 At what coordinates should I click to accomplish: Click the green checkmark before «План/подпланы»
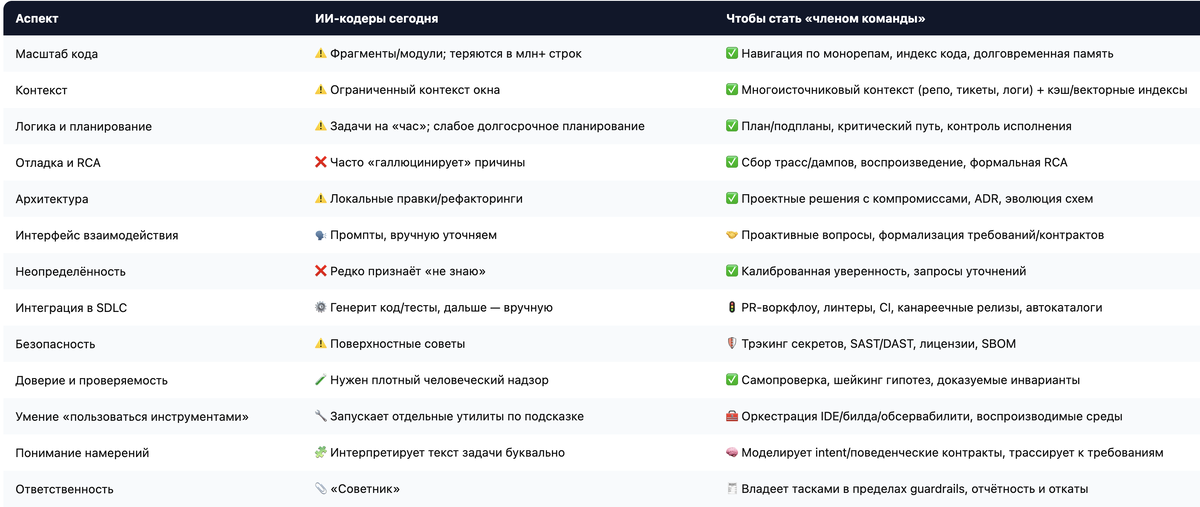(x=732, y=126)
